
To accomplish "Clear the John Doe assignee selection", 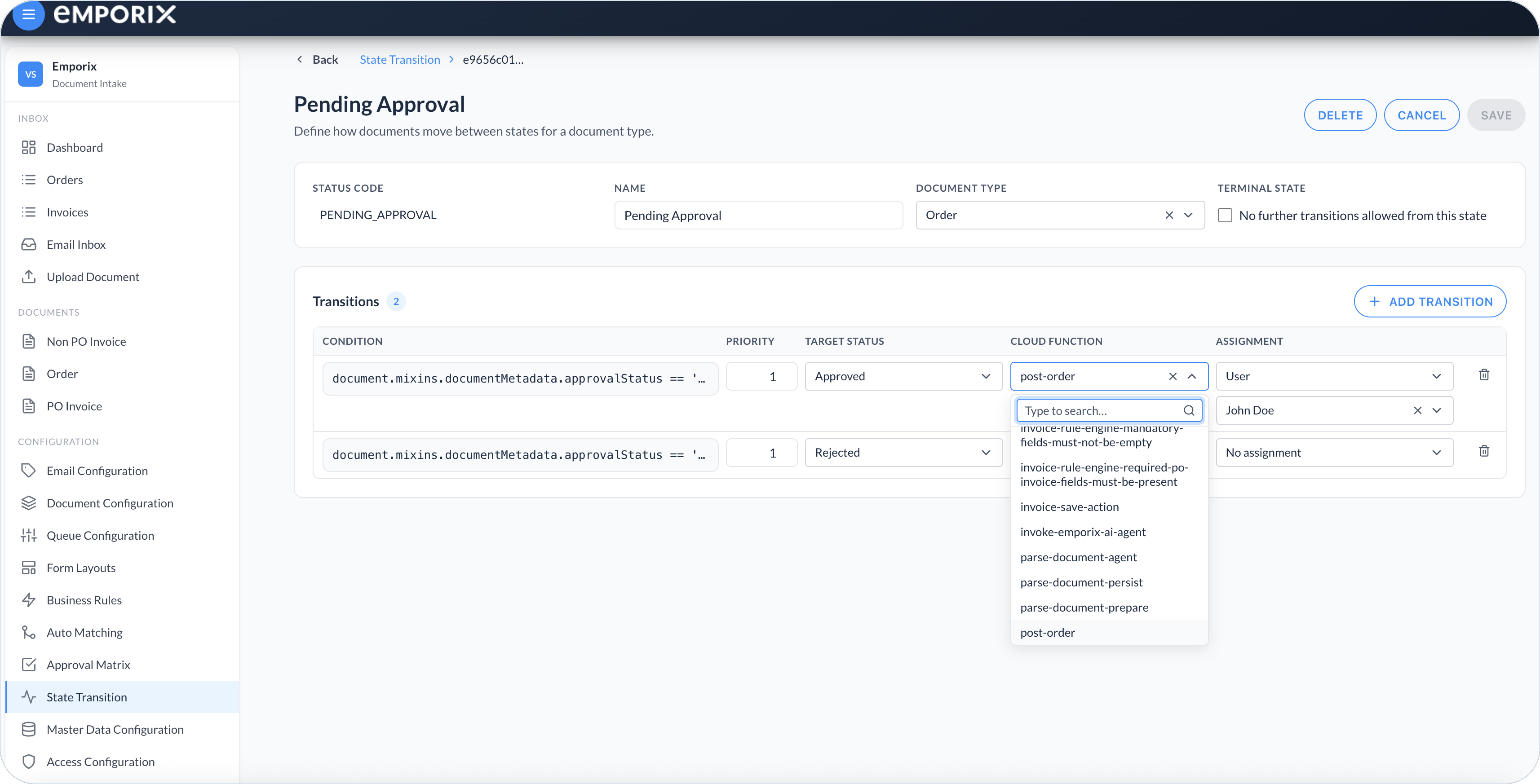I will pos(1417,410).
